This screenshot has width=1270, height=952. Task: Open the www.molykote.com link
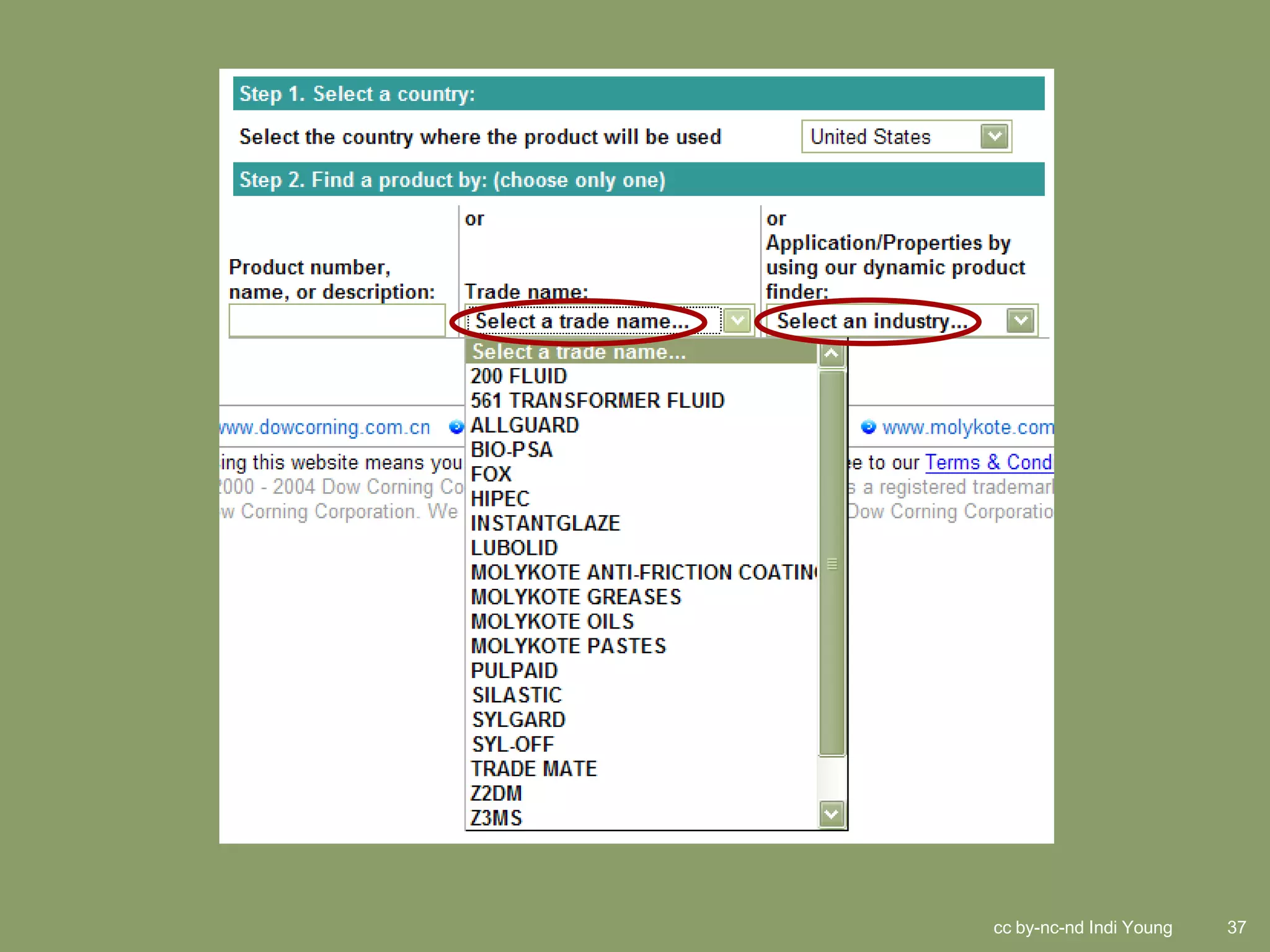[x=967, y=427]
